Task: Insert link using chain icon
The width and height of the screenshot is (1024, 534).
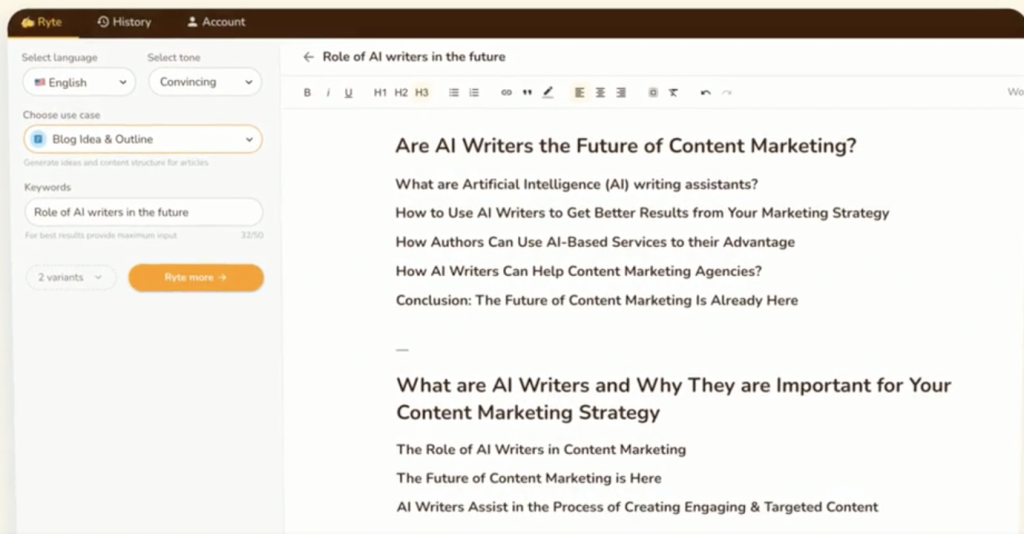Action: coord(506,93)
